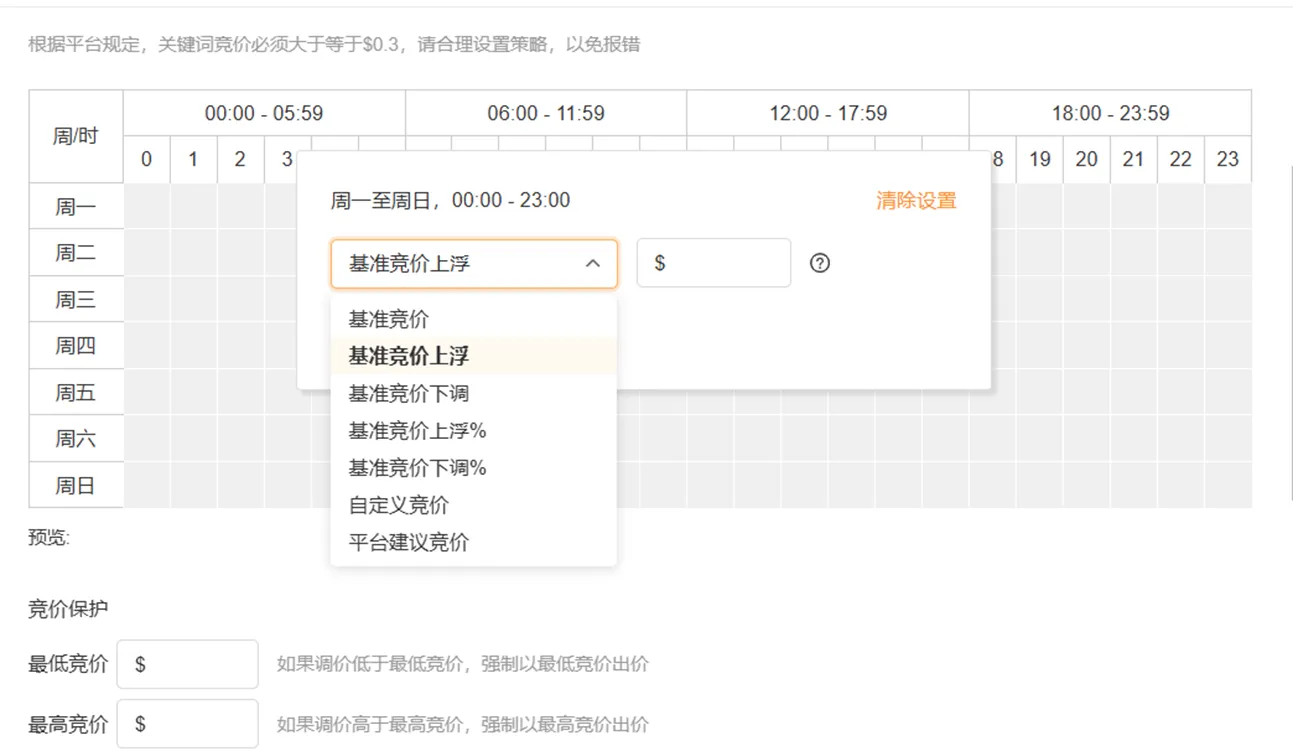The width and height of the screenshot is (1293, 751).
Task: Select the 周日 row header
Action: 75,485
